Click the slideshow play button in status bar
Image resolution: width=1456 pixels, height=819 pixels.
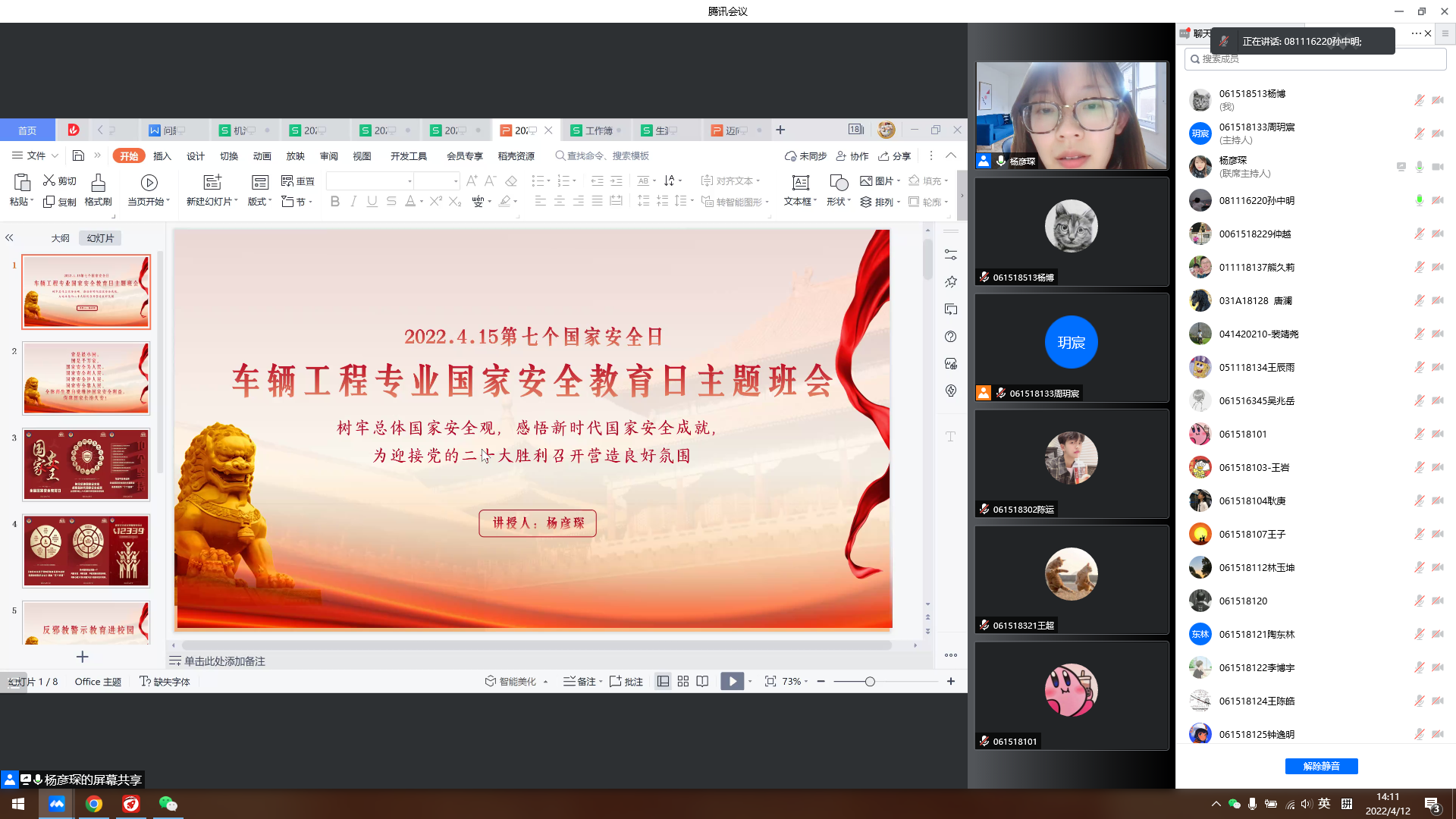click(x=732, y=682)
